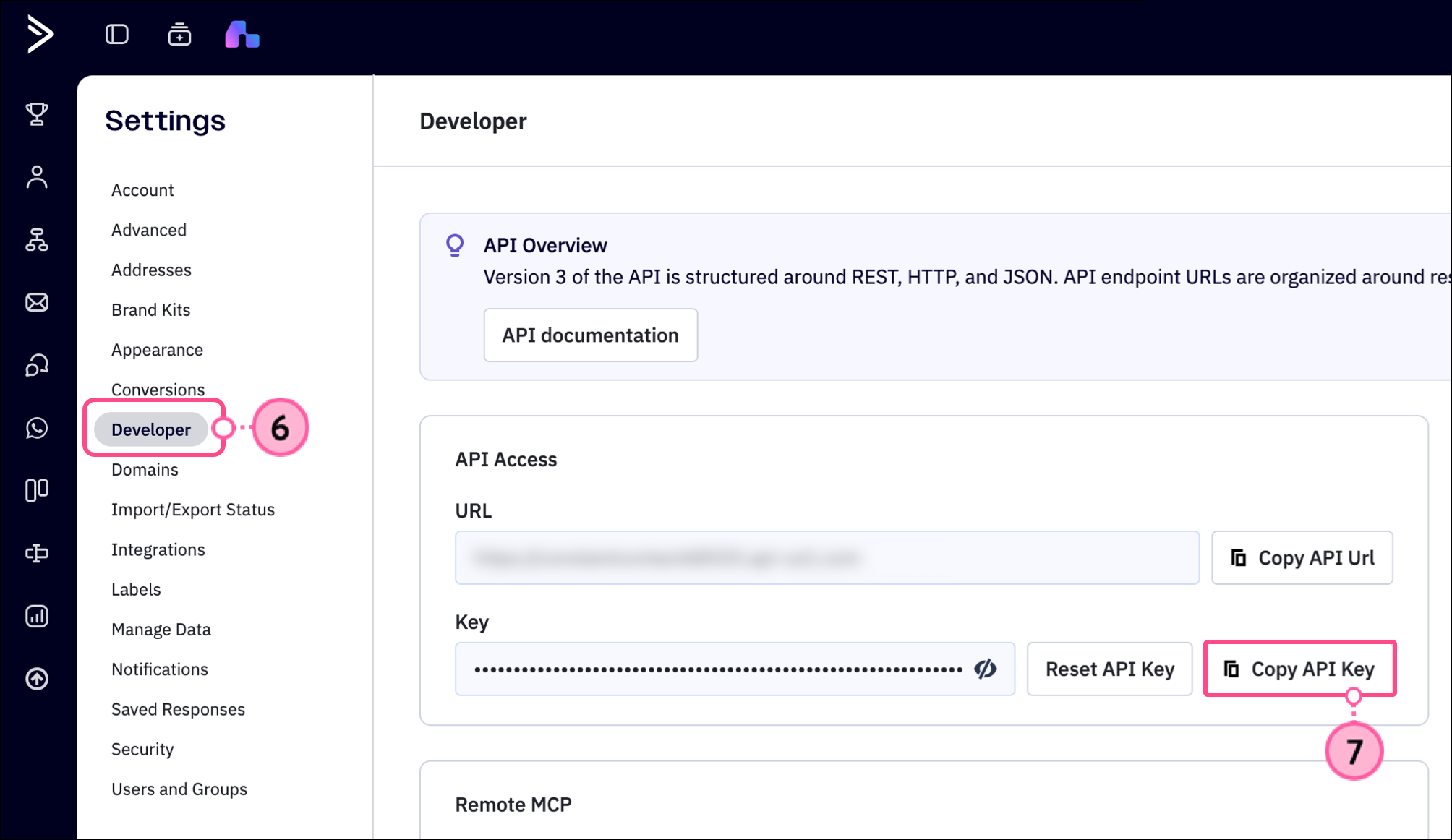Open the chat headset conversations icon

[37, 365]
